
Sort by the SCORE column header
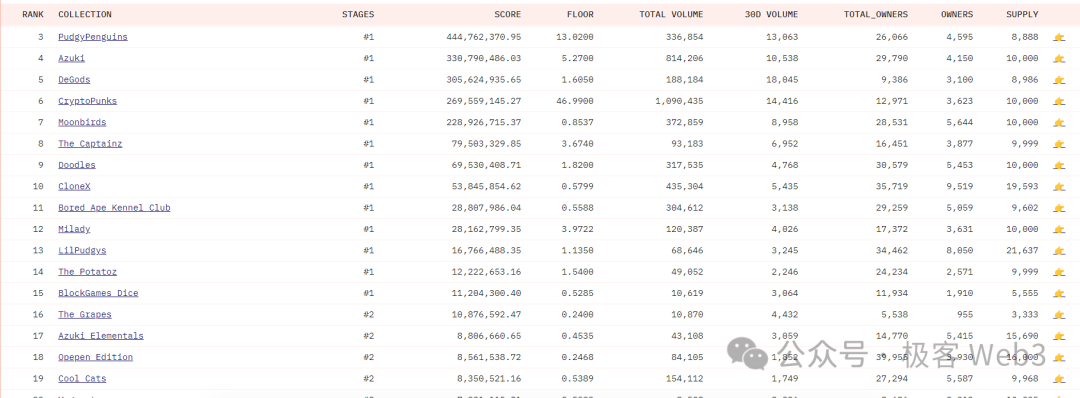tap(508, 14)
